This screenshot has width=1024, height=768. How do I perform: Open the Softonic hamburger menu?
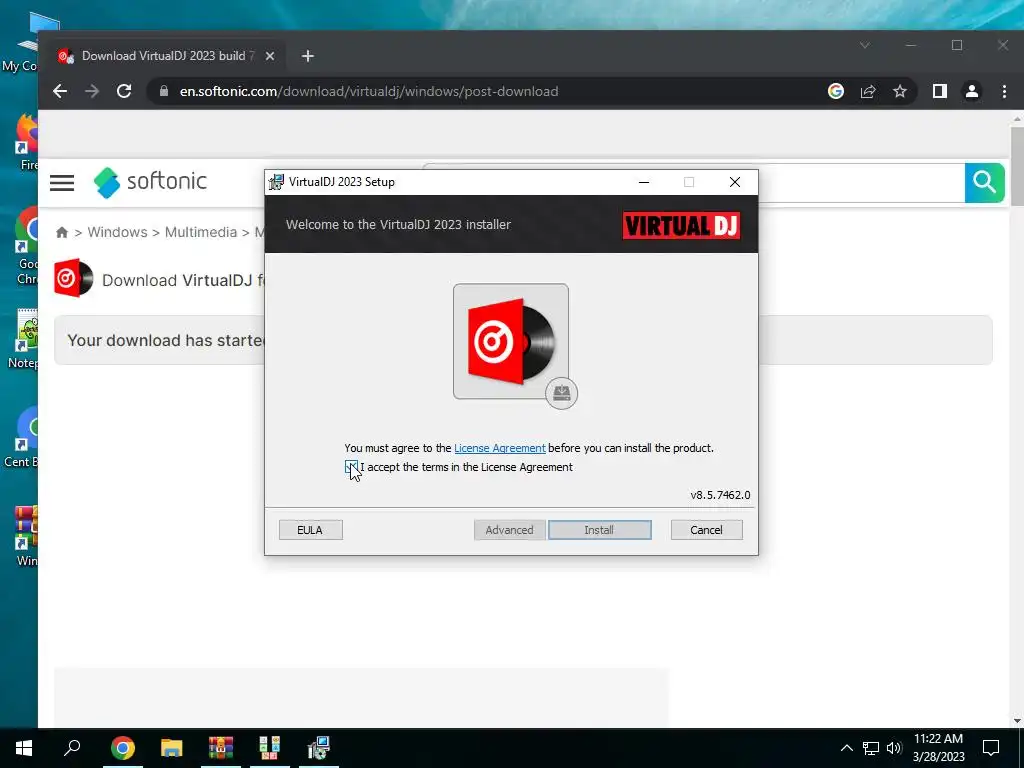62,182
